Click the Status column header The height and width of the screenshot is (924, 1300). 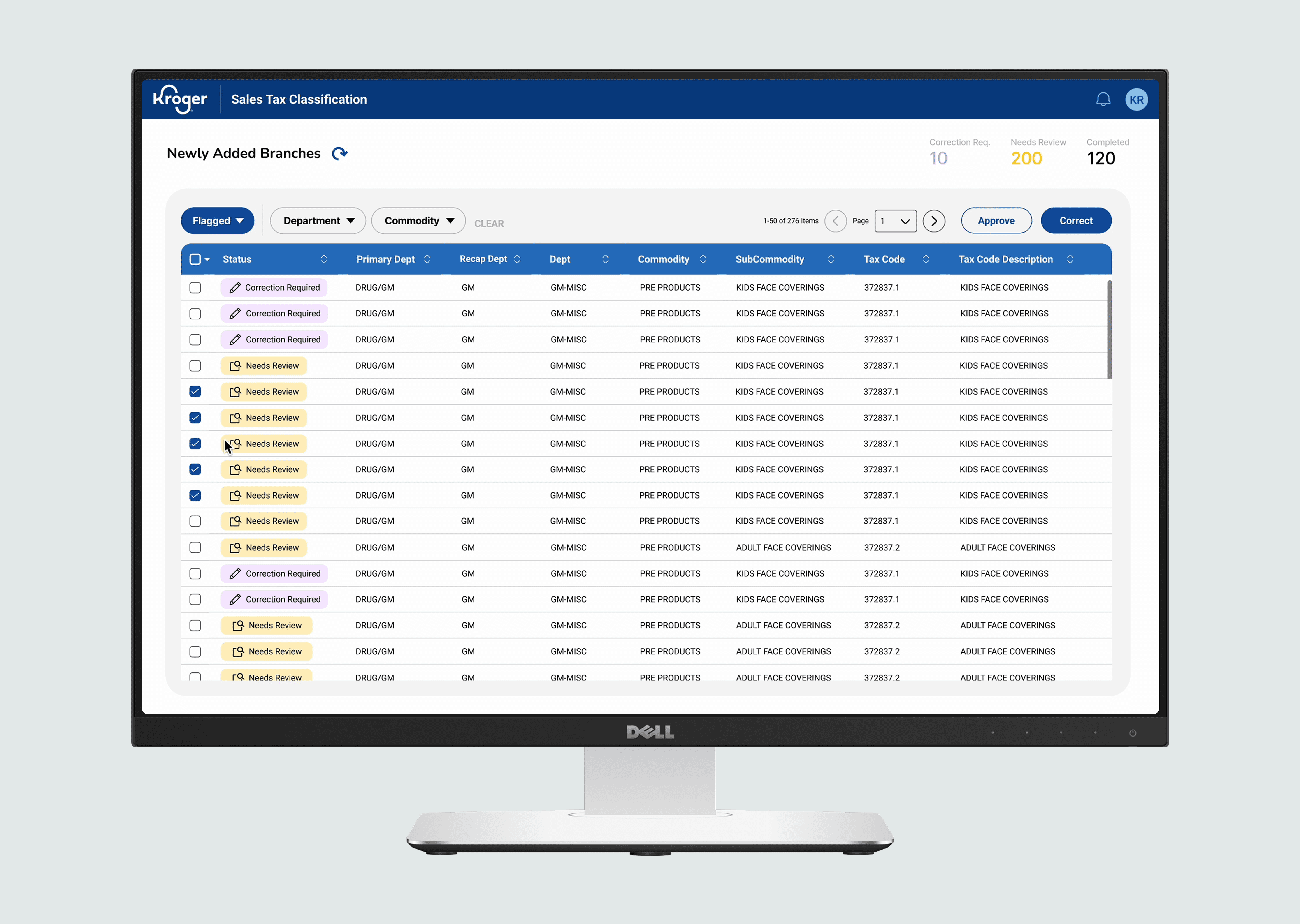coord(237,259)
